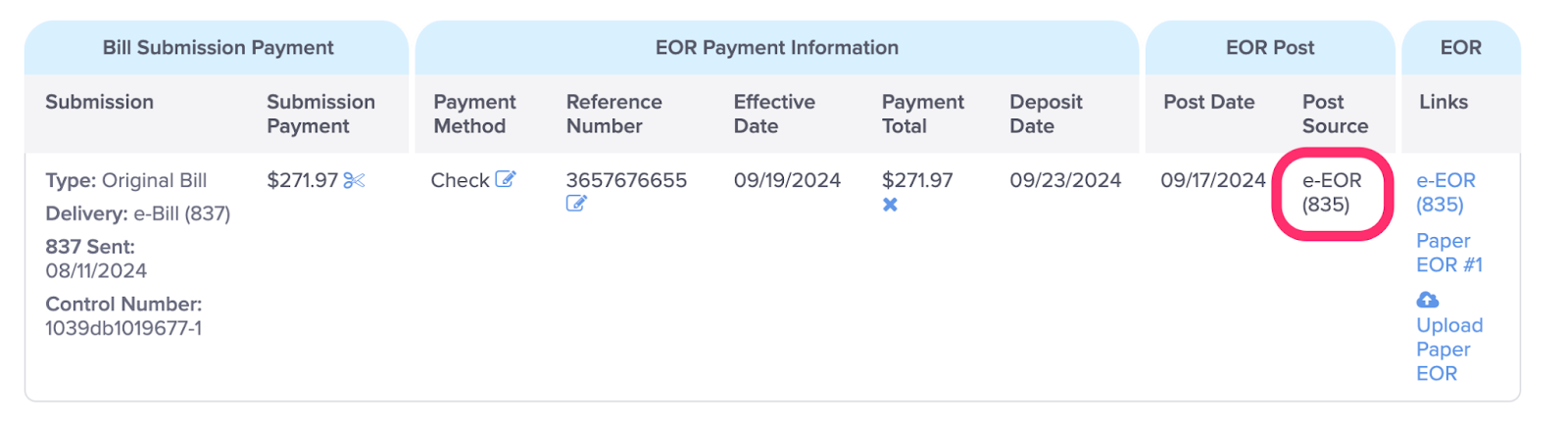Remove the payment total with X icon

pyautogui.click(x=890, y=205)
